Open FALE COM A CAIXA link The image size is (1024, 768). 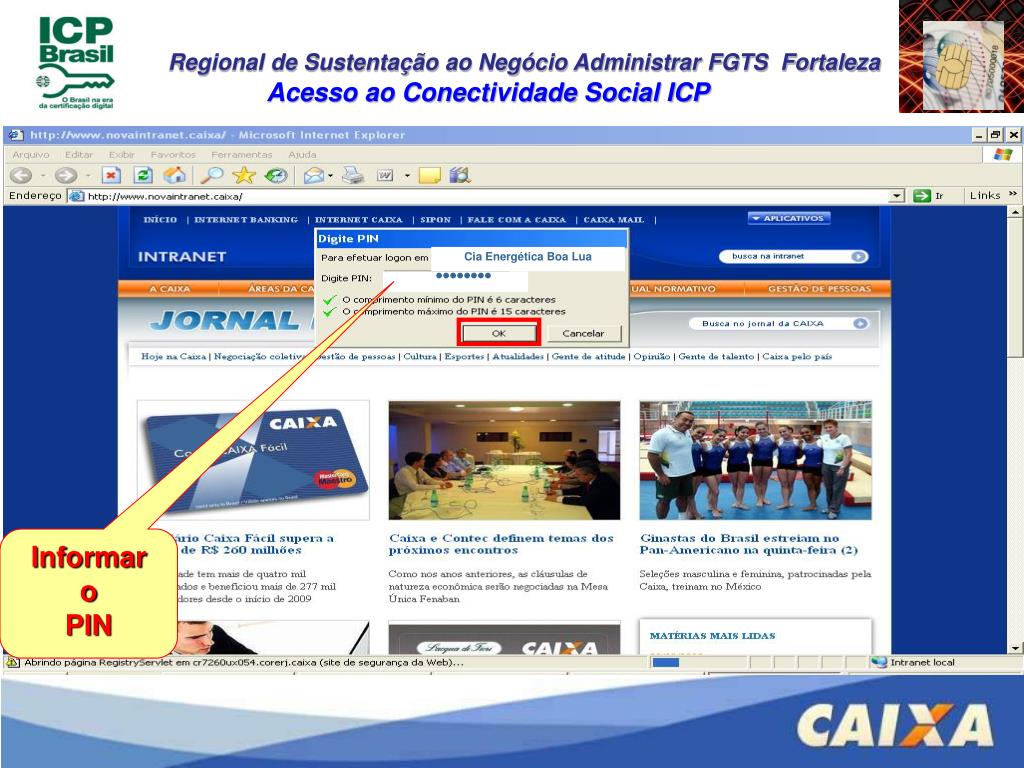point(517,219)
